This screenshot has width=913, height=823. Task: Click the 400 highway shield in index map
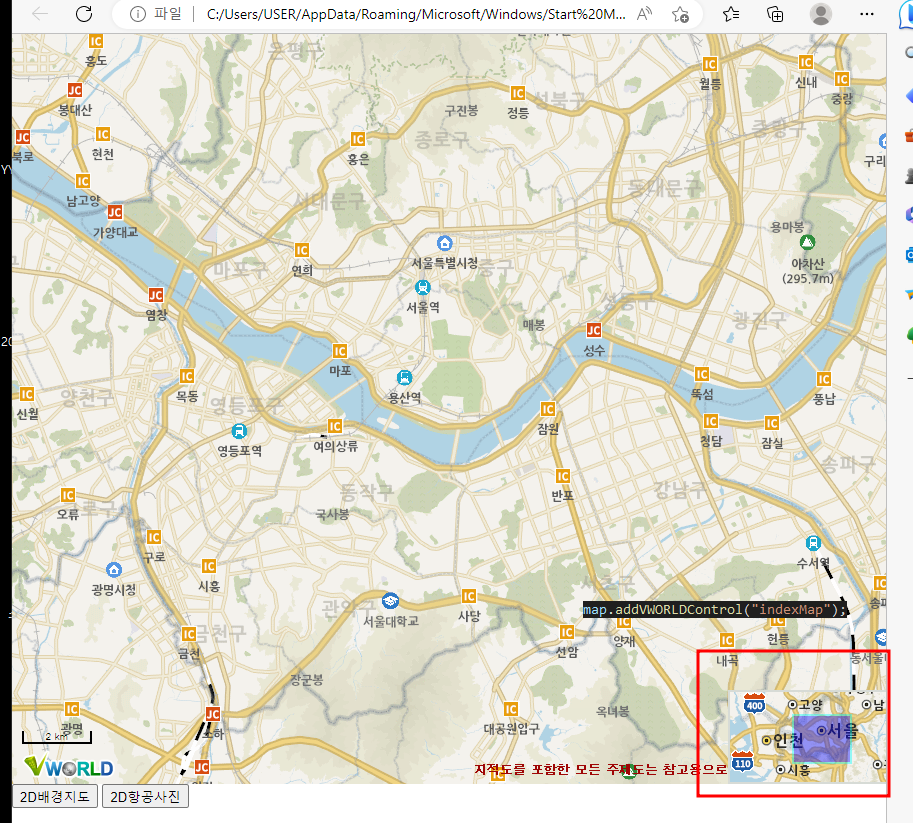tap(754, 703)
